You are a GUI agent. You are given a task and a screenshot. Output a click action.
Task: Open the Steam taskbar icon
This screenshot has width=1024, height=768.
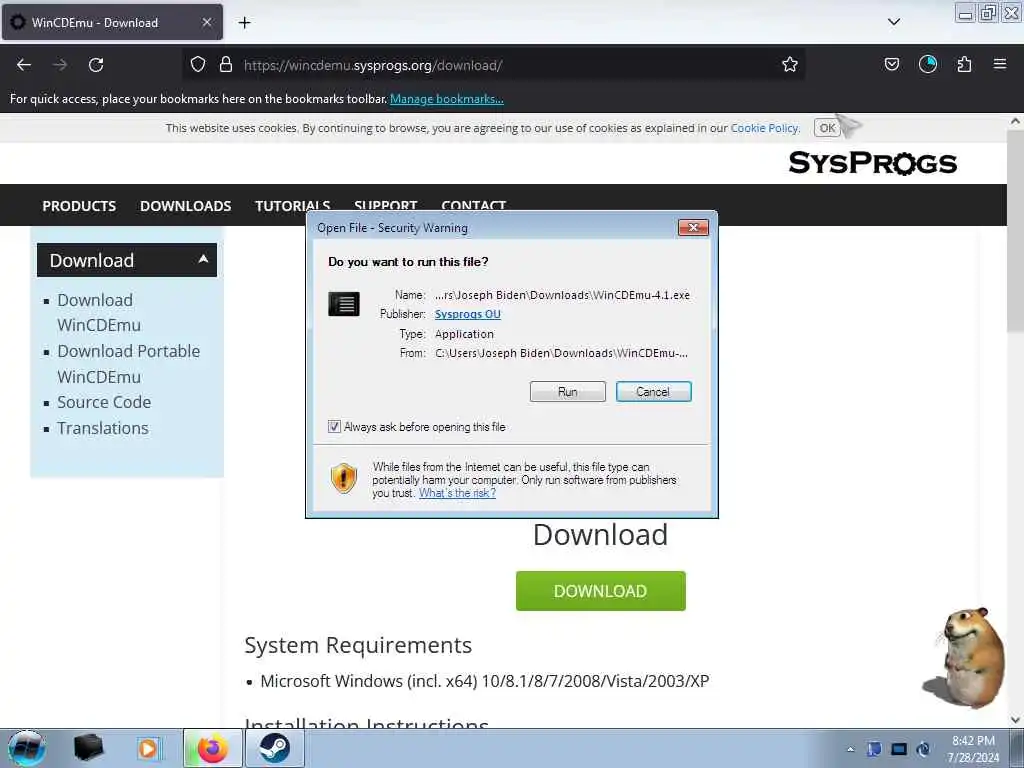[274, 748]
